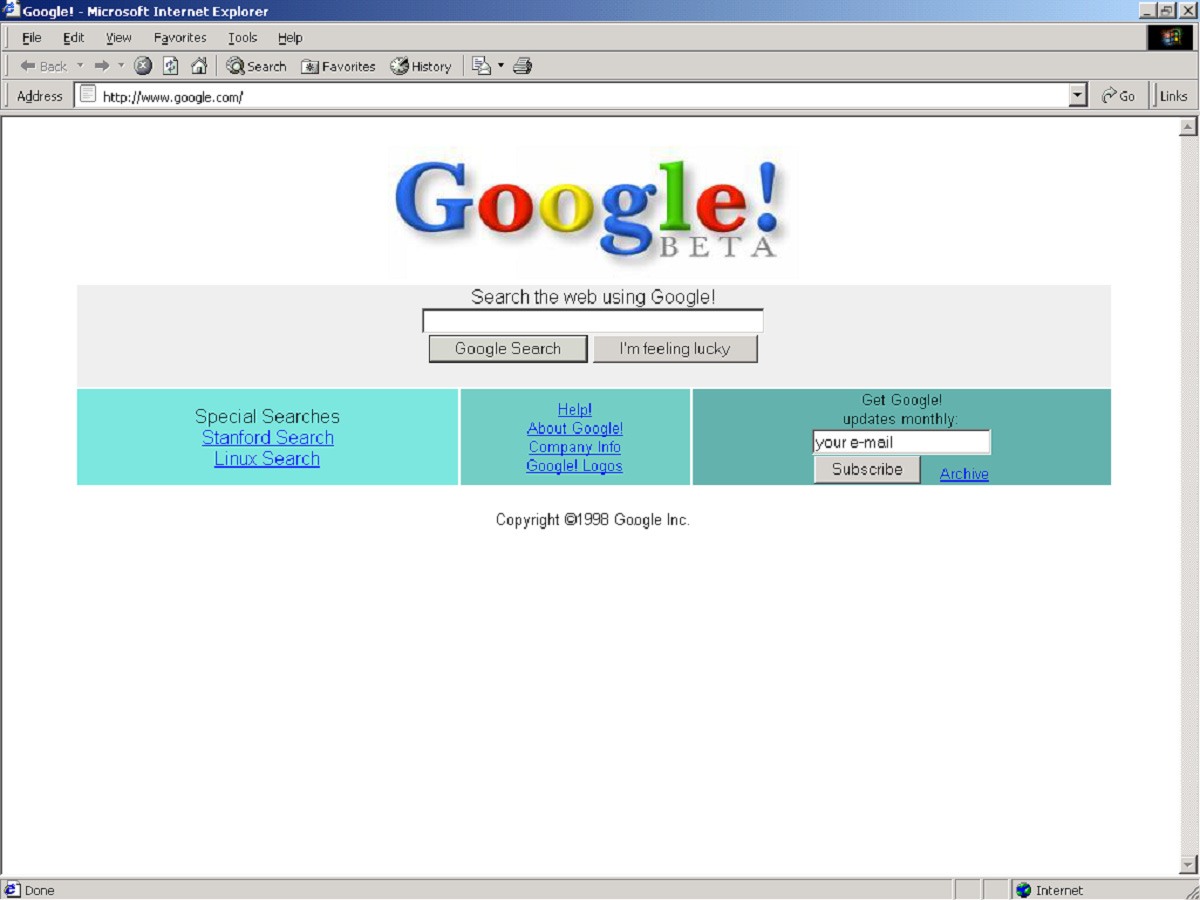The image size is (1200, 900).
Task: Open the Mail button dropdown arrow
Action: pos(500,66)
